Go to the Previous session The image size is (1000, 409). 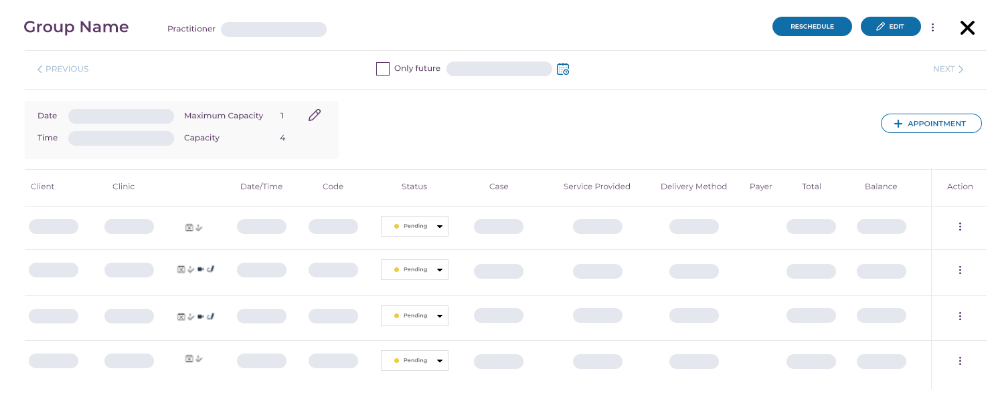[62, 69]
